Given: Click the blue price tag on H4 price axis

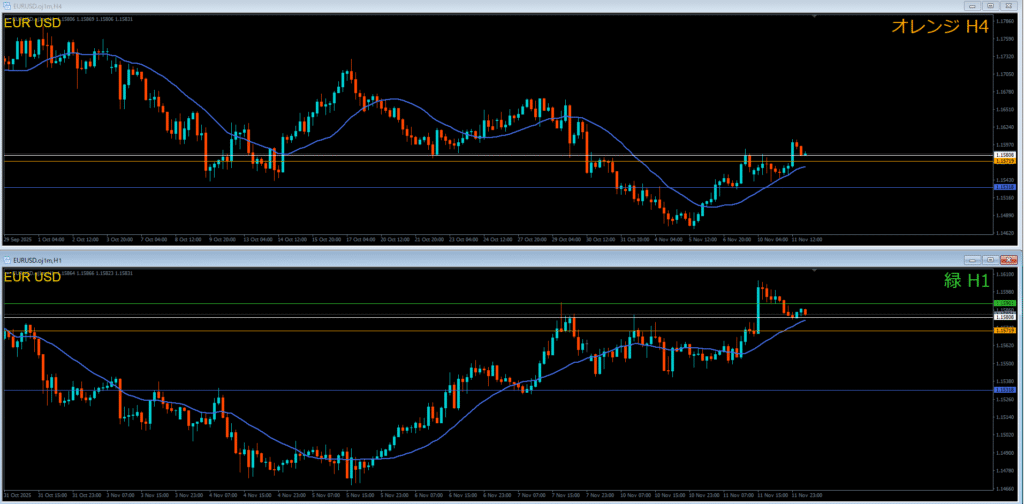Looking at the screenshot, I should coord(1005,187).
